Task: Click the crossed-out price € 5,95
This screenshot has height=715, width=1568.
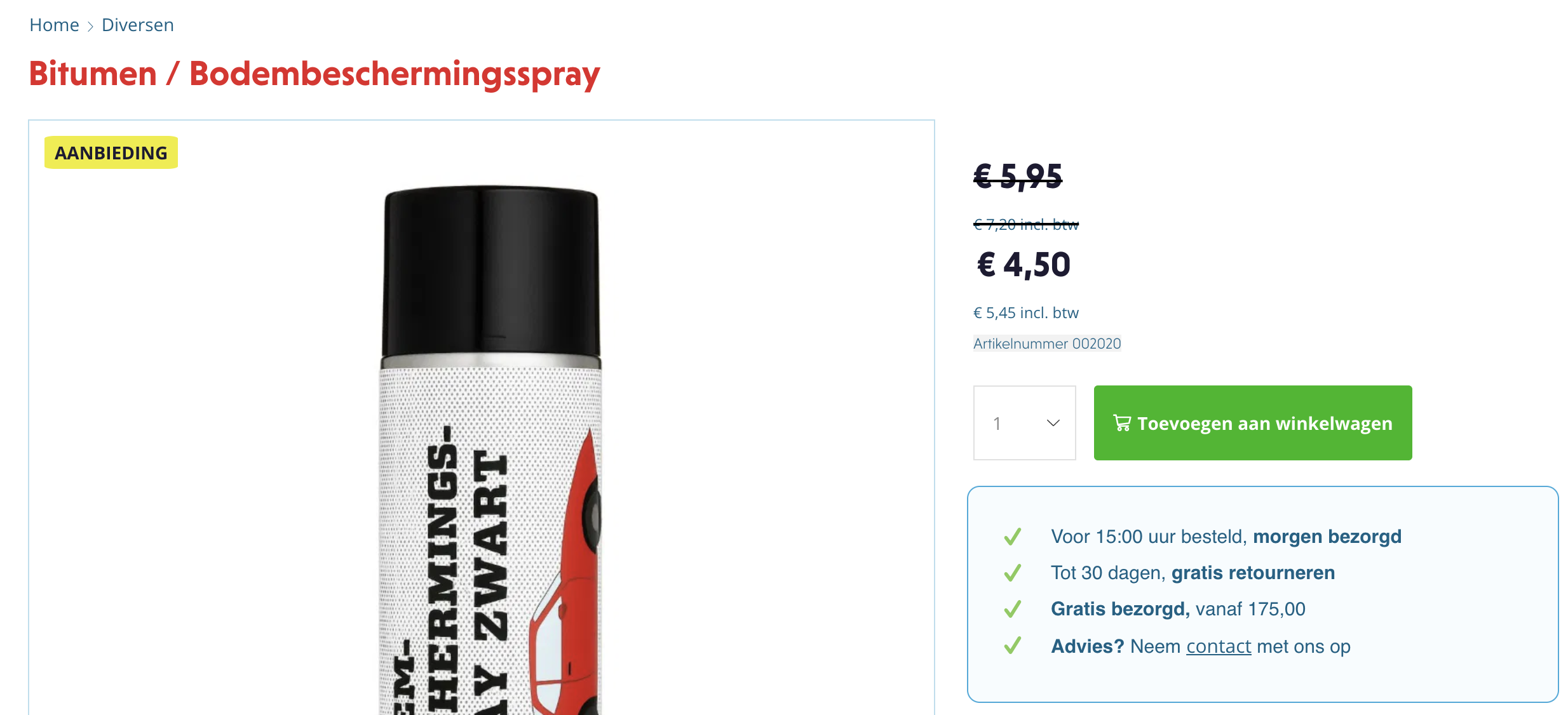Action: click(x=1018, y=176)
